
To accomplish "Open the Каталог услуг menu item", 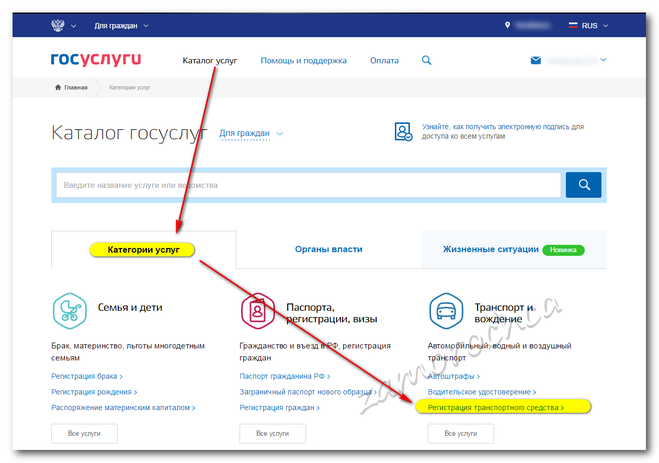I will 210,61.
